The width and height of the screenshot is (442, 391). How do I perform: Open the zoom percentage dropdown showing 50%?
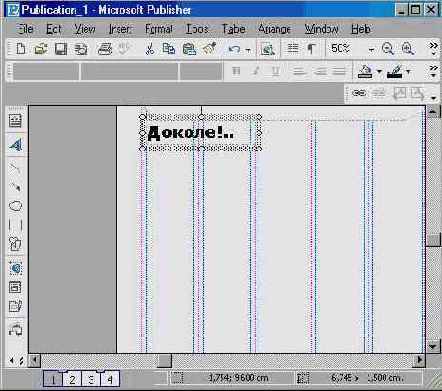pos(371,50)
